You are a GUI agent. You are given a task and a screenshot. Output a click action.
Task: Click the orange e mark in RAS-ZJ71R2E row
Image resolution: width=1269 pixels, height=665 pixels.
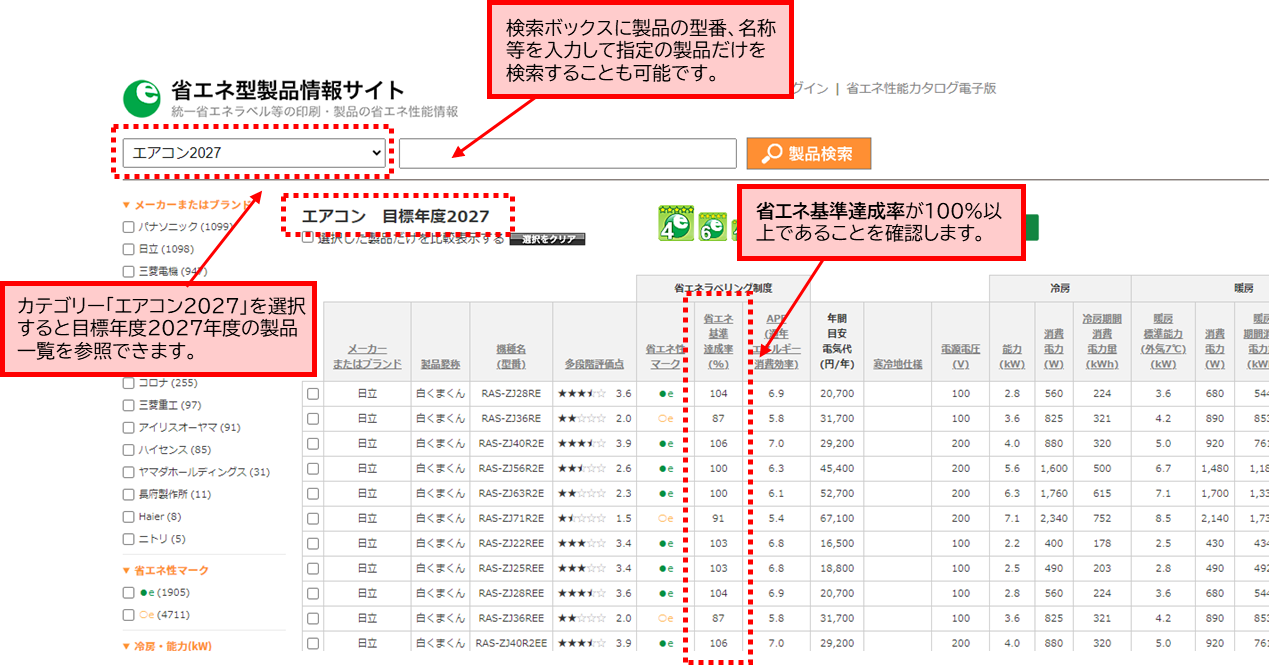tap(666, 519)
